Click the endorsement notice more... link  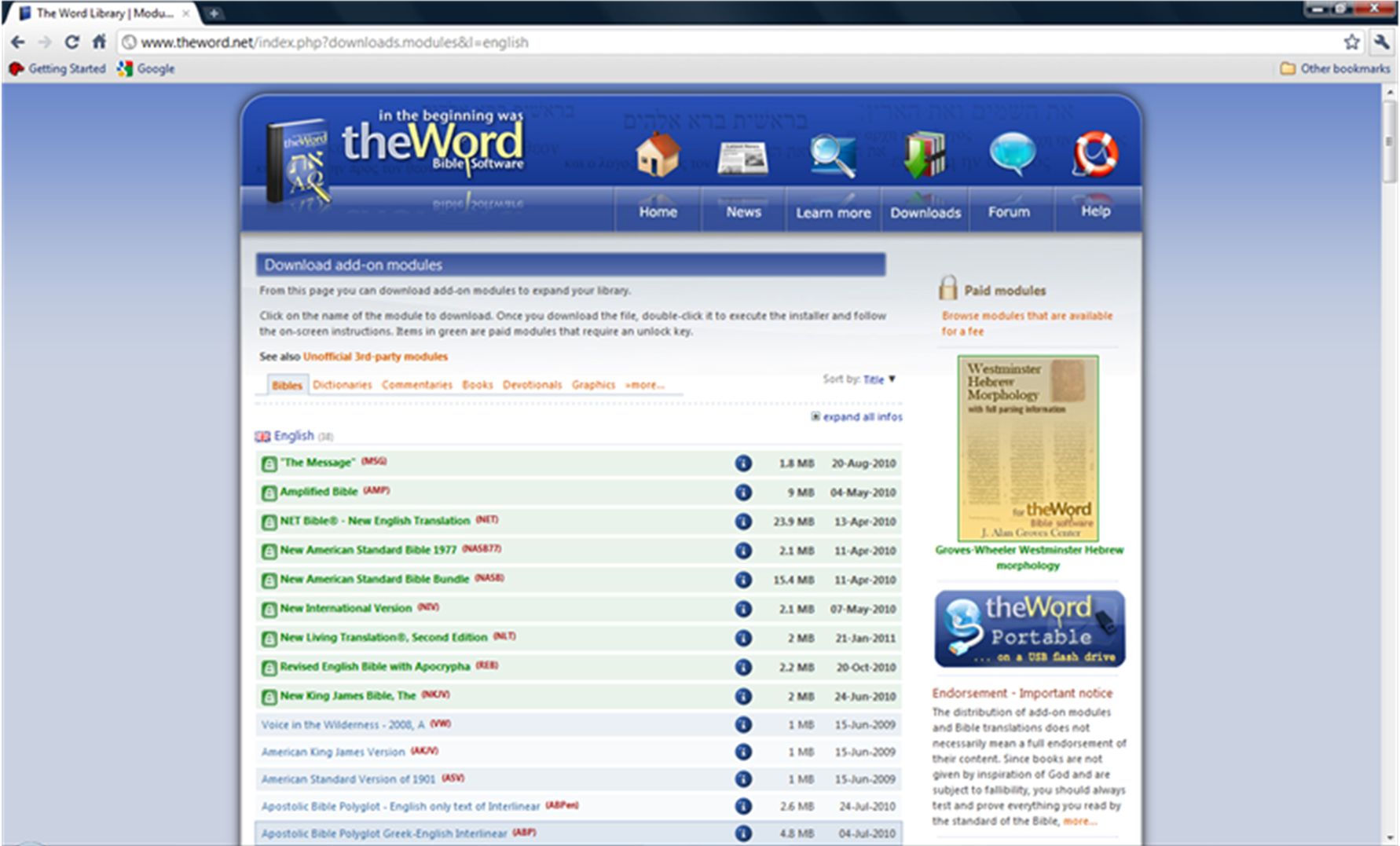1080,821
